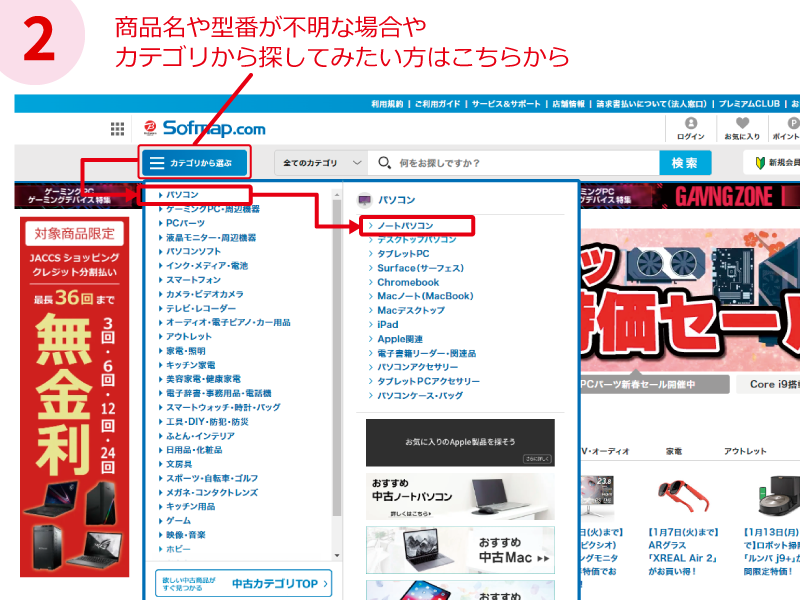Open the Macノート(MacBook) link
800x600 pixels.
point(425,296)
